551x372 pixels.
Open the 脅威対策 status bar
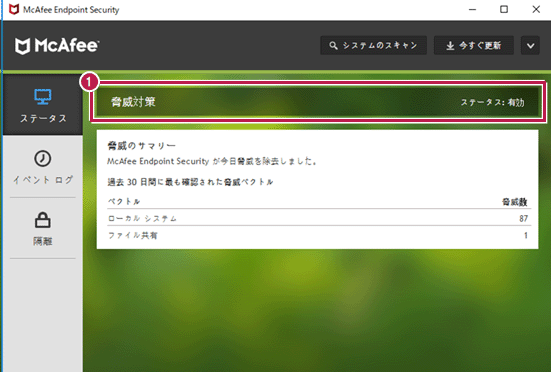tap(318, 102)
